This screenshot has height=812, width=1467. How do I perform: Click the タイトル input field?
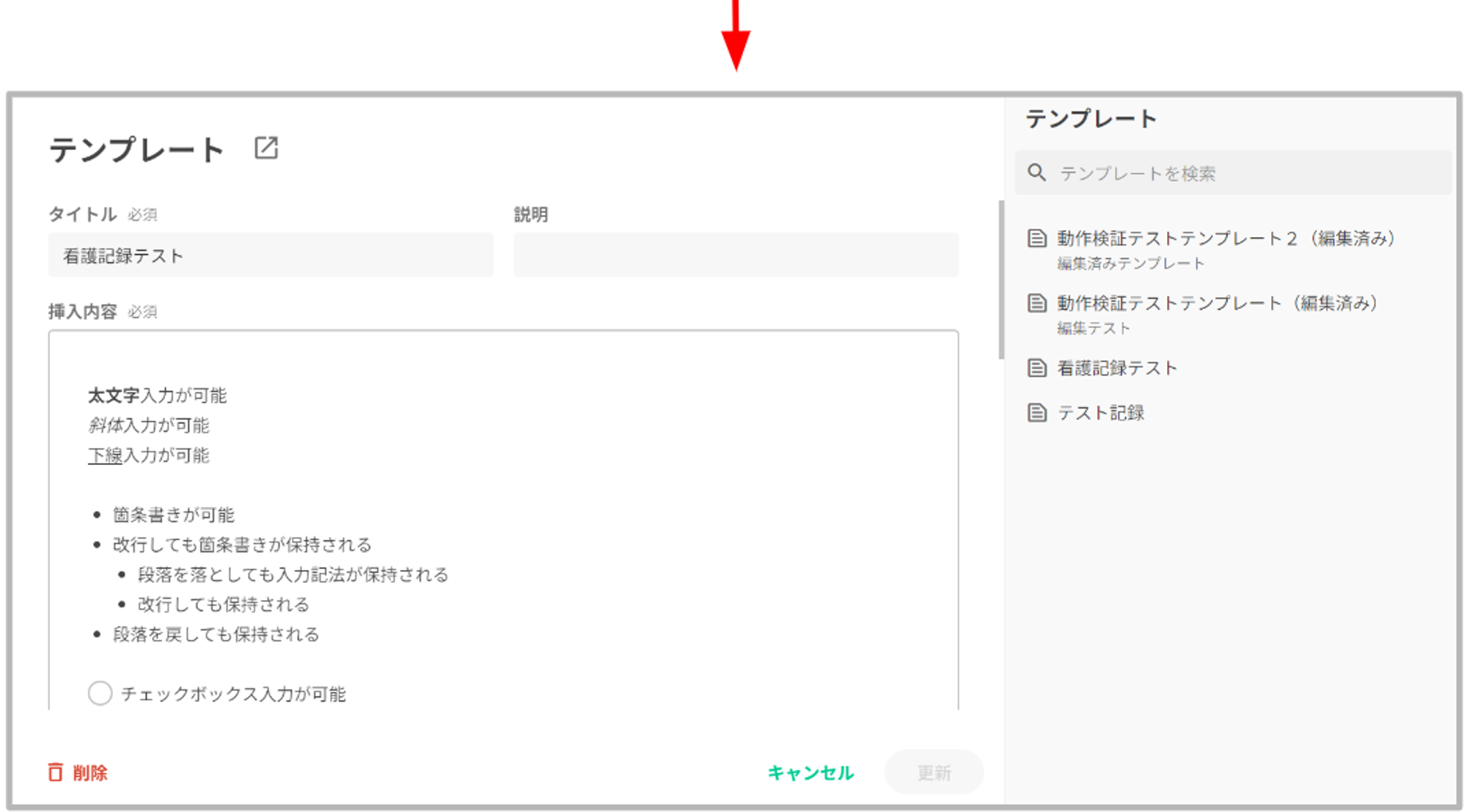point(270,255)
